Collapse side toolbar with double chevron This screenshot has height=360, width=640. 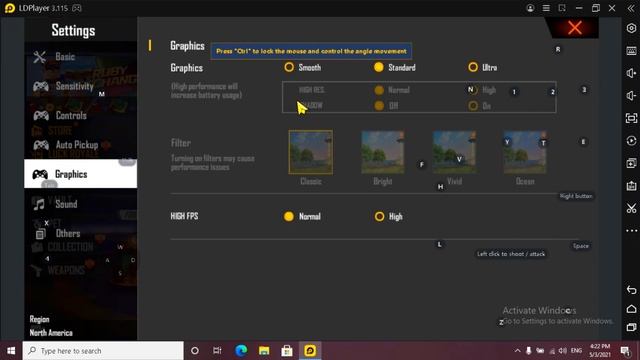[x=631, y=8]
